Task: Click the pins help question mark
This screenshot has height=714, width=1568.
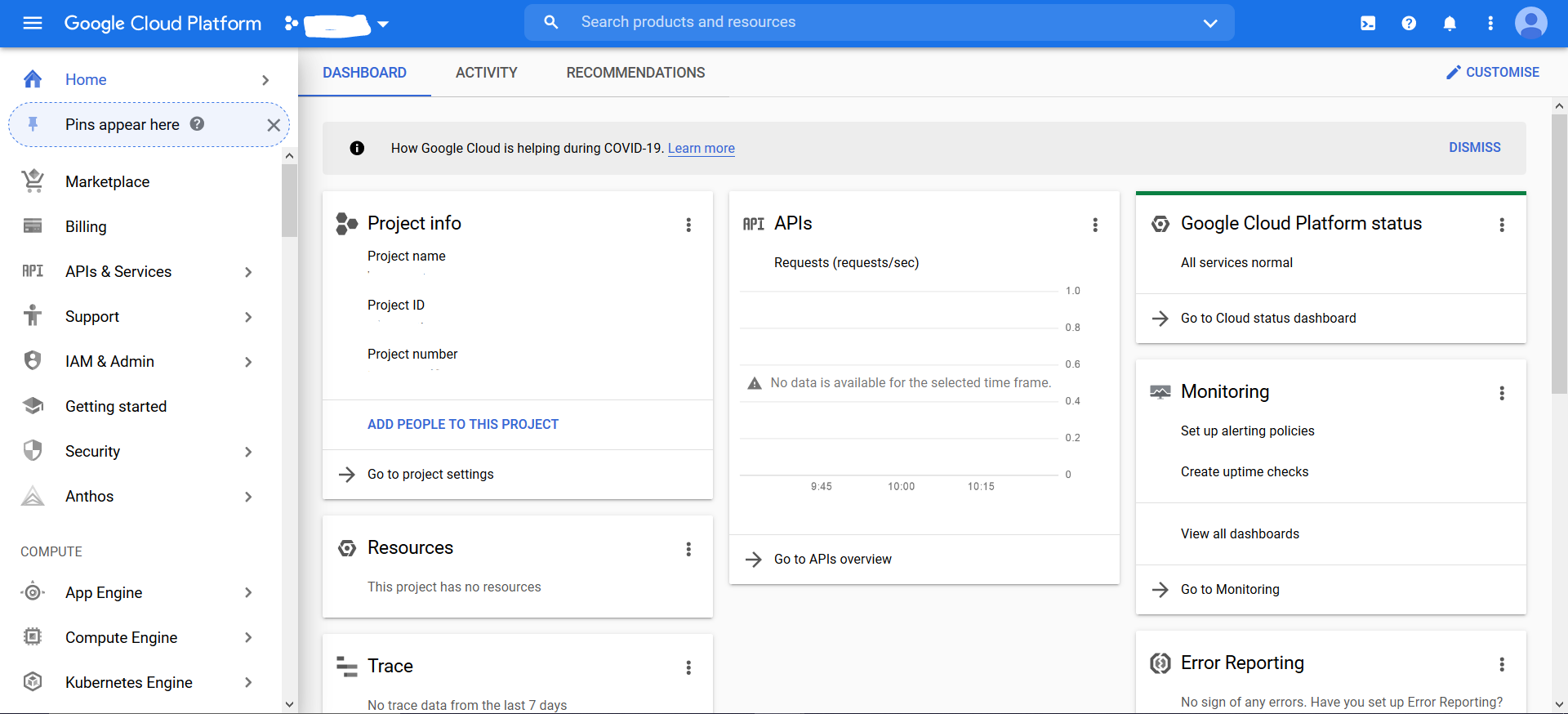Action: pyautogui.click(x=197, y=123)
